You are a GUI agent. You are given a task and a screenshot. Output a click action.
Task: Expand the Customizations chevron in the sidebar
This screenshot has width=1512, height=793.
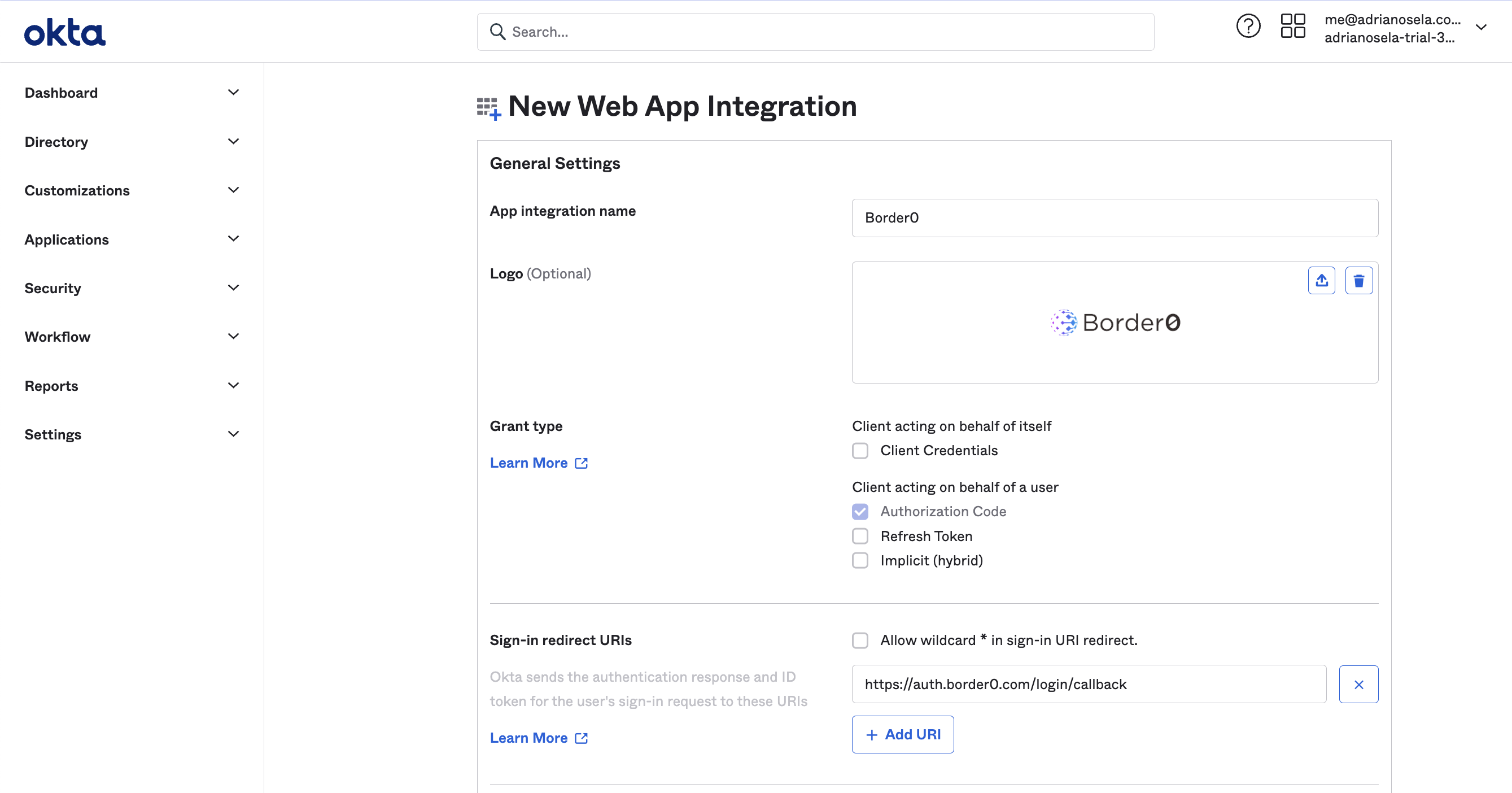tap(233, 190)
